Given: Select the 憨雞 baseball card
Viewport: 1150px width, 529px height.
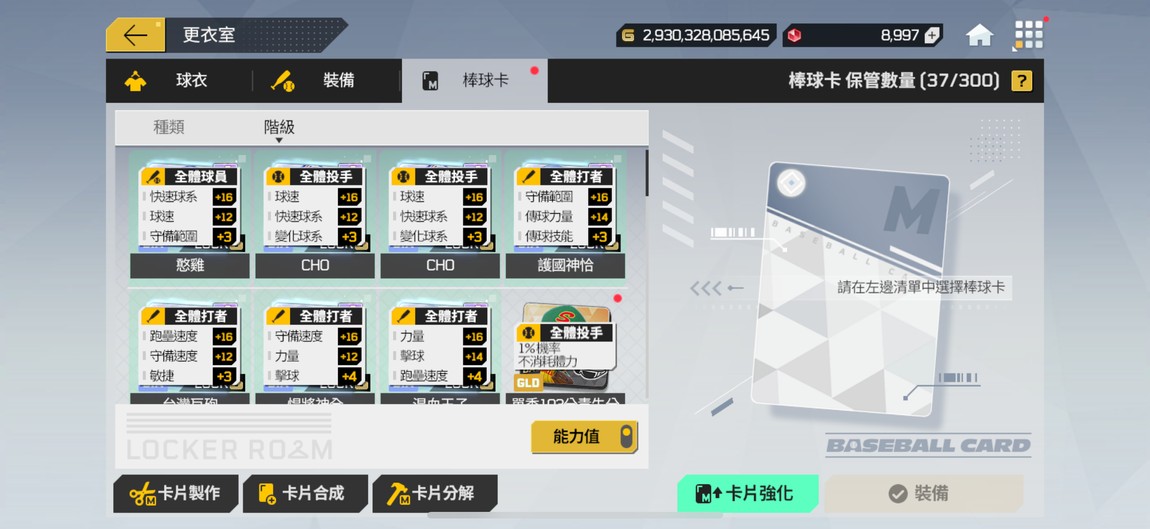Looking at the screenshot, I should click(190, 214).
